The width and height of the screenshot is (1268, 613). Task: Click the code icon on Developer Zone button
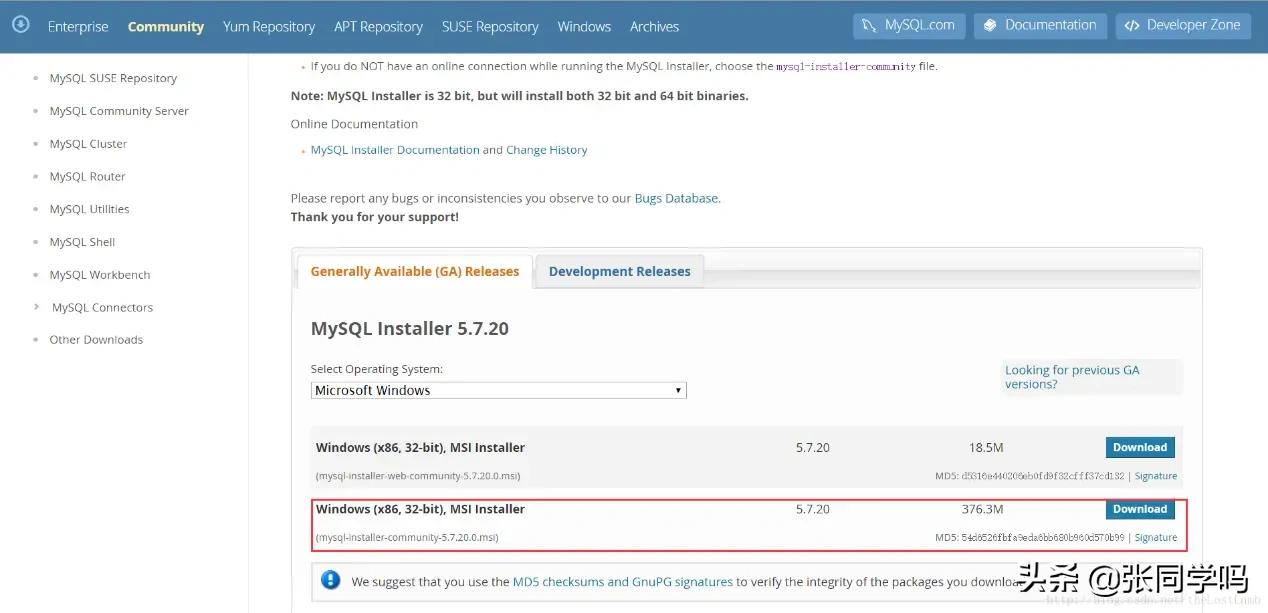[1132, 25]
